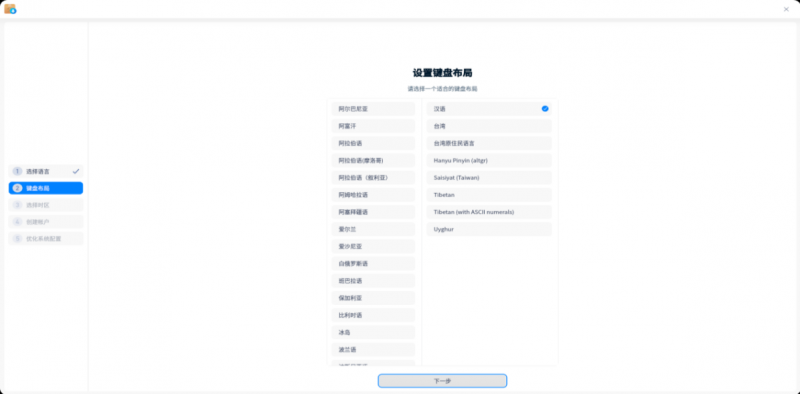
Task: Choose 阿拉伯语 from the layout list
Action: pos(373,143)
